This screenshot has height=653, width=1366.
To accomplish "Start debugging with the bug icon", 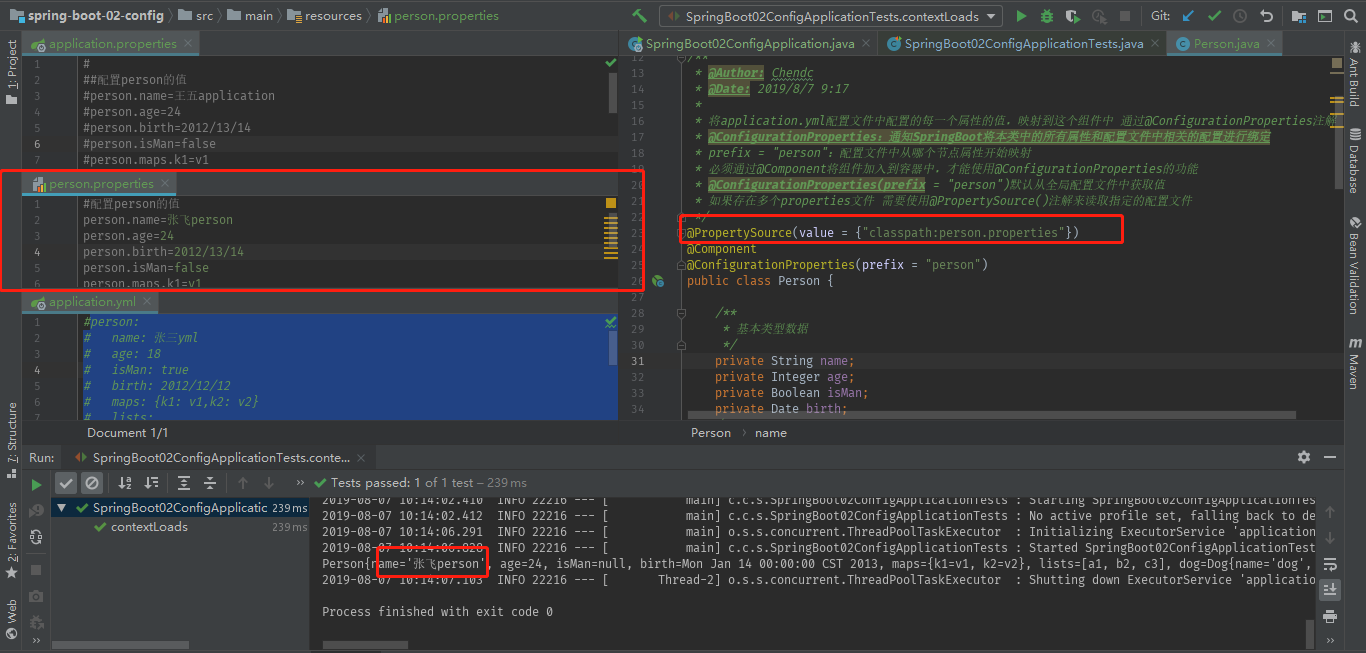I will click(1047, 16).
